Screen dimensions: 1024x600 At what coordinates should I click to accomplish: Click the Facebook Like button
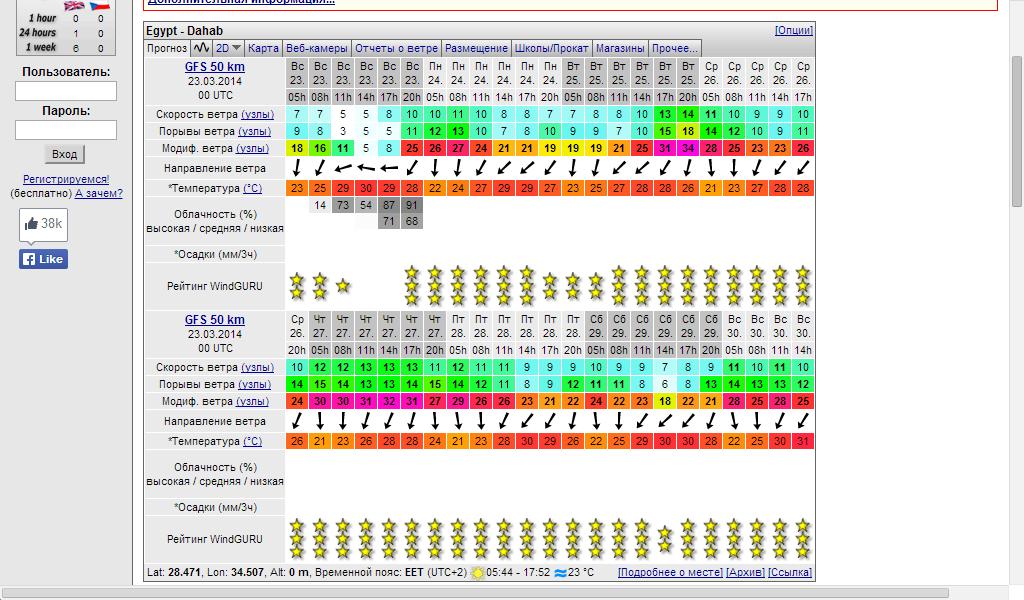pyautogui.click(x=43, y=259)
